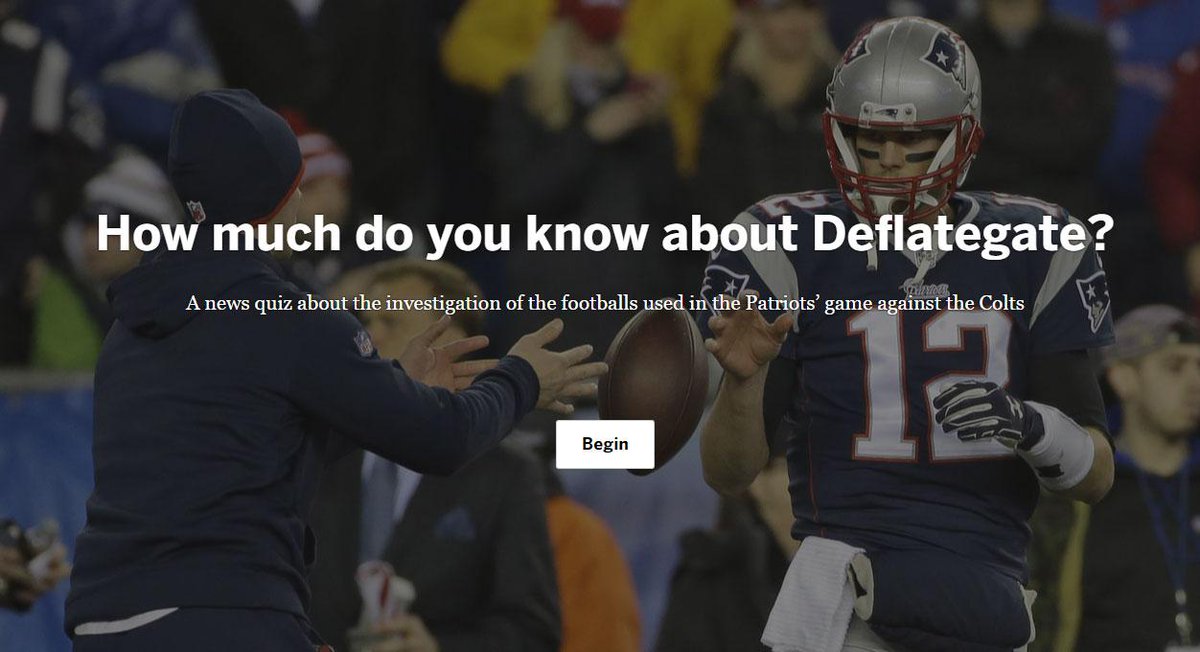Click the news quiz subtitle text
The image size is (1200, 652).
coord(605,302)
